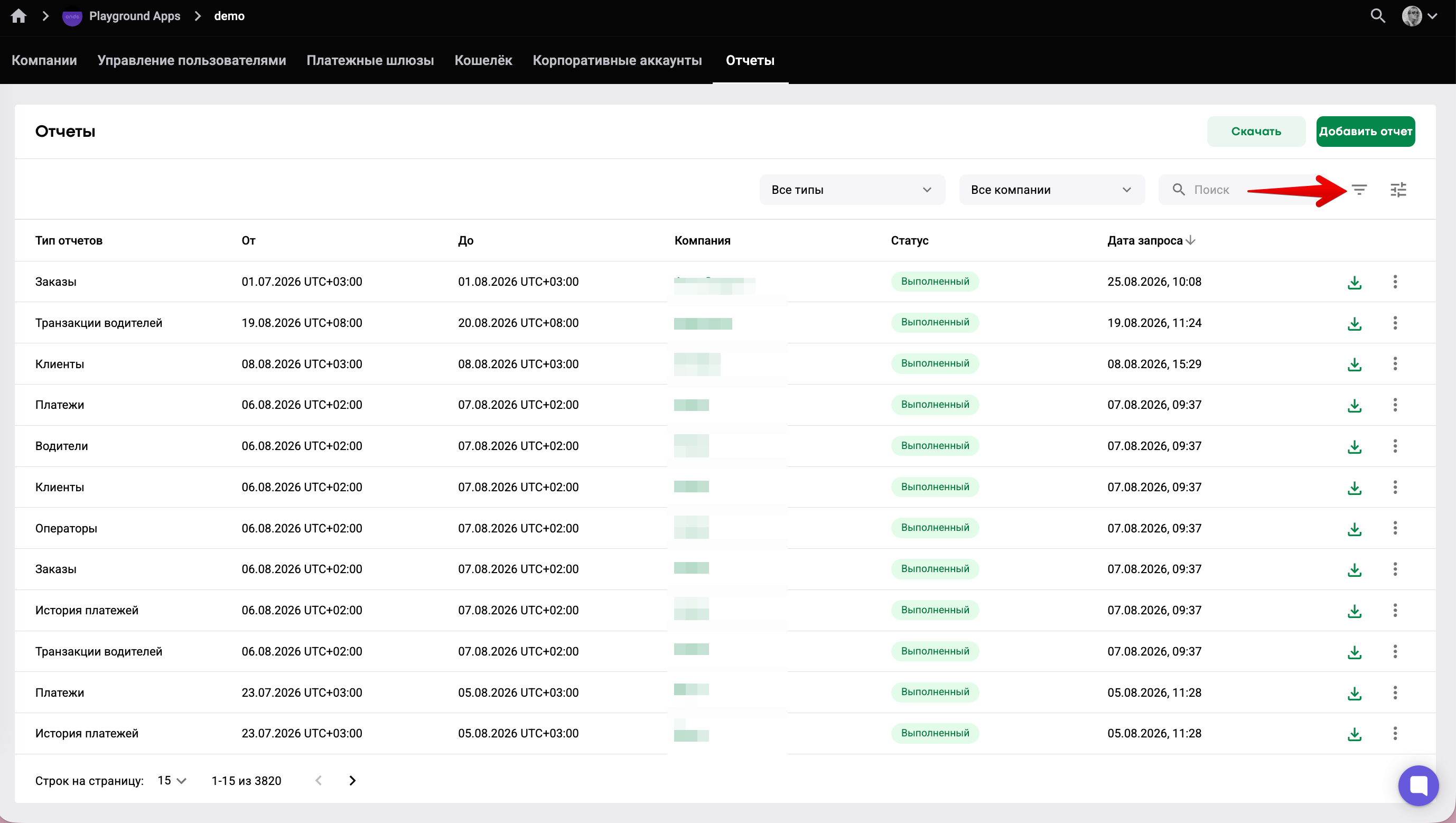The image size is (1456, 823).
Task: Switch to Кошелёк tab
Action: click(483, 60)
